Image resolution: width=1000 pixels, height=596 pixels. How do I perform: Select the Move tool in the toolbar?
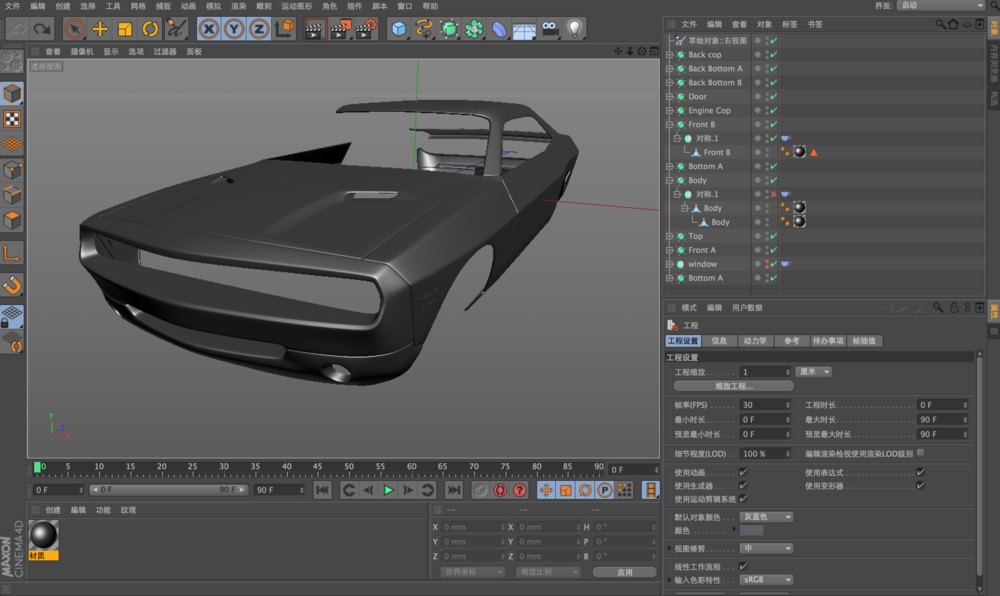[100, 29]
